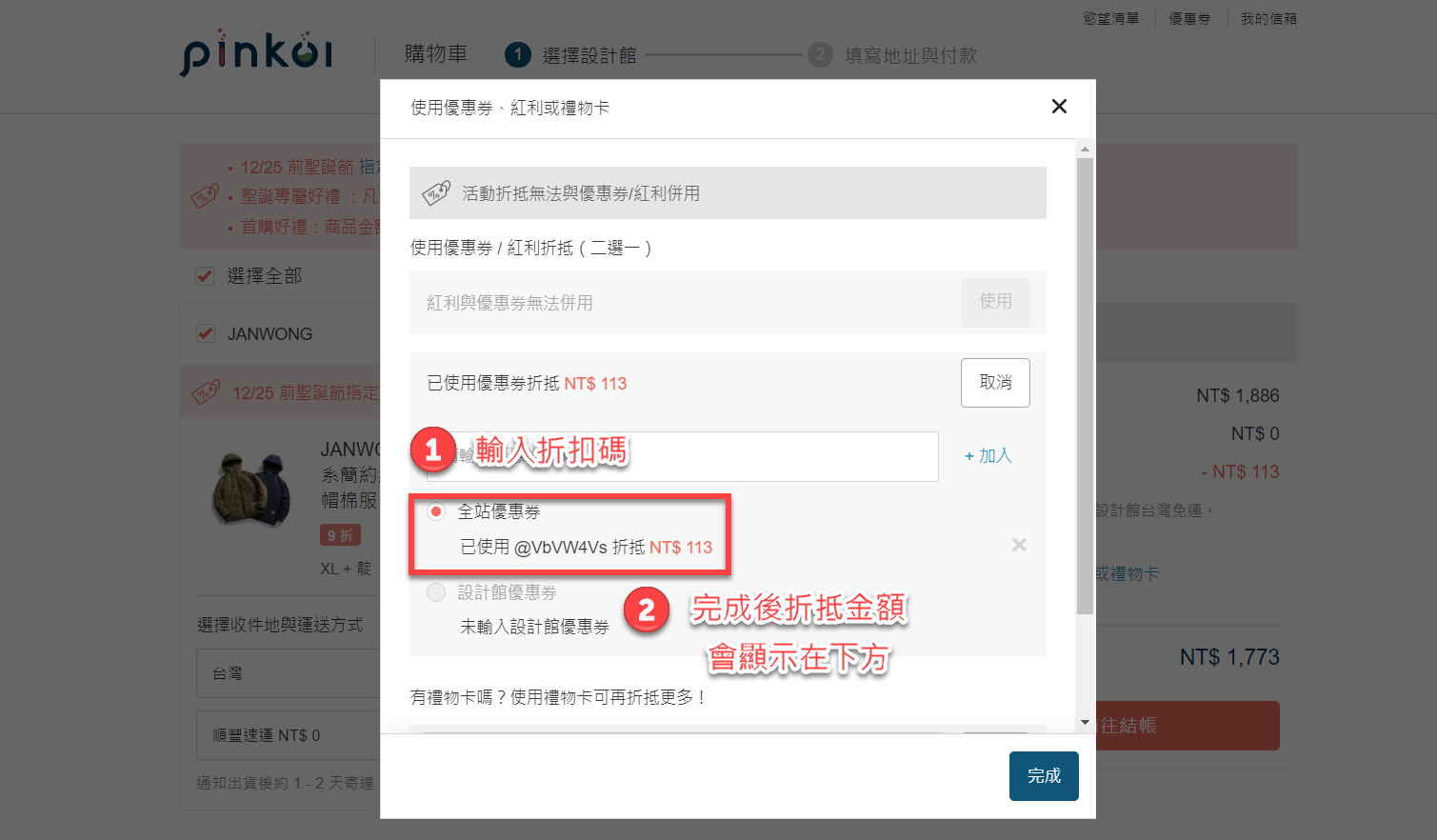Image resolution: width=1437 pixels, height=840 pixels.
Task: Click 取消 to cancel the applied coupon
Action: (995, 383)
